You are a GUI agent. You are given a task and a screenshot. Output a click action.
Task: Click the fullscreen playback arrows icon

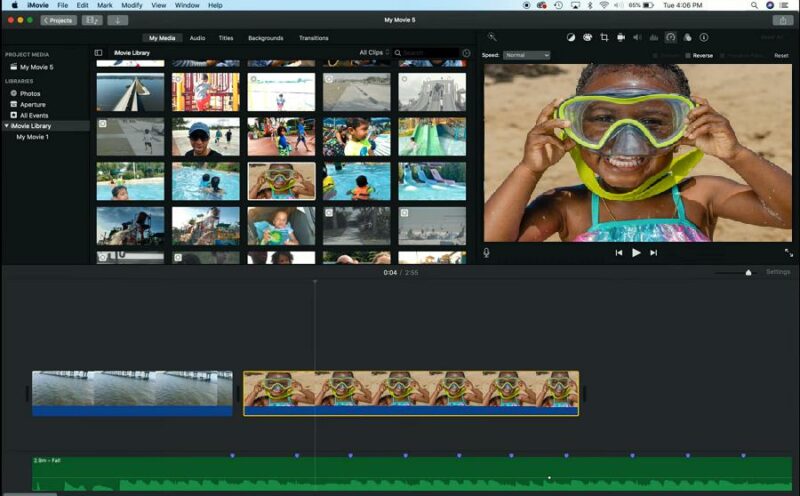pos(789,253)
